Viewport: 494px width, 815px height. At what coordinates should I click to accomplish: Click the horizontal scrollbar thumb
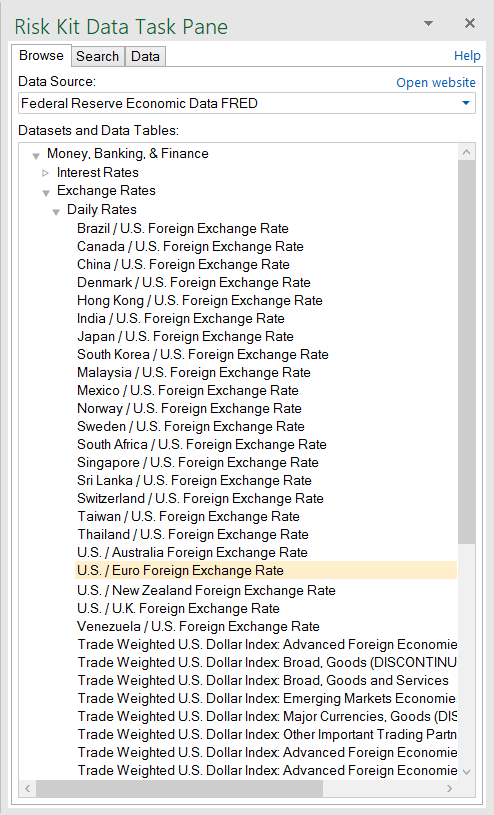click(x=179, y=788)
